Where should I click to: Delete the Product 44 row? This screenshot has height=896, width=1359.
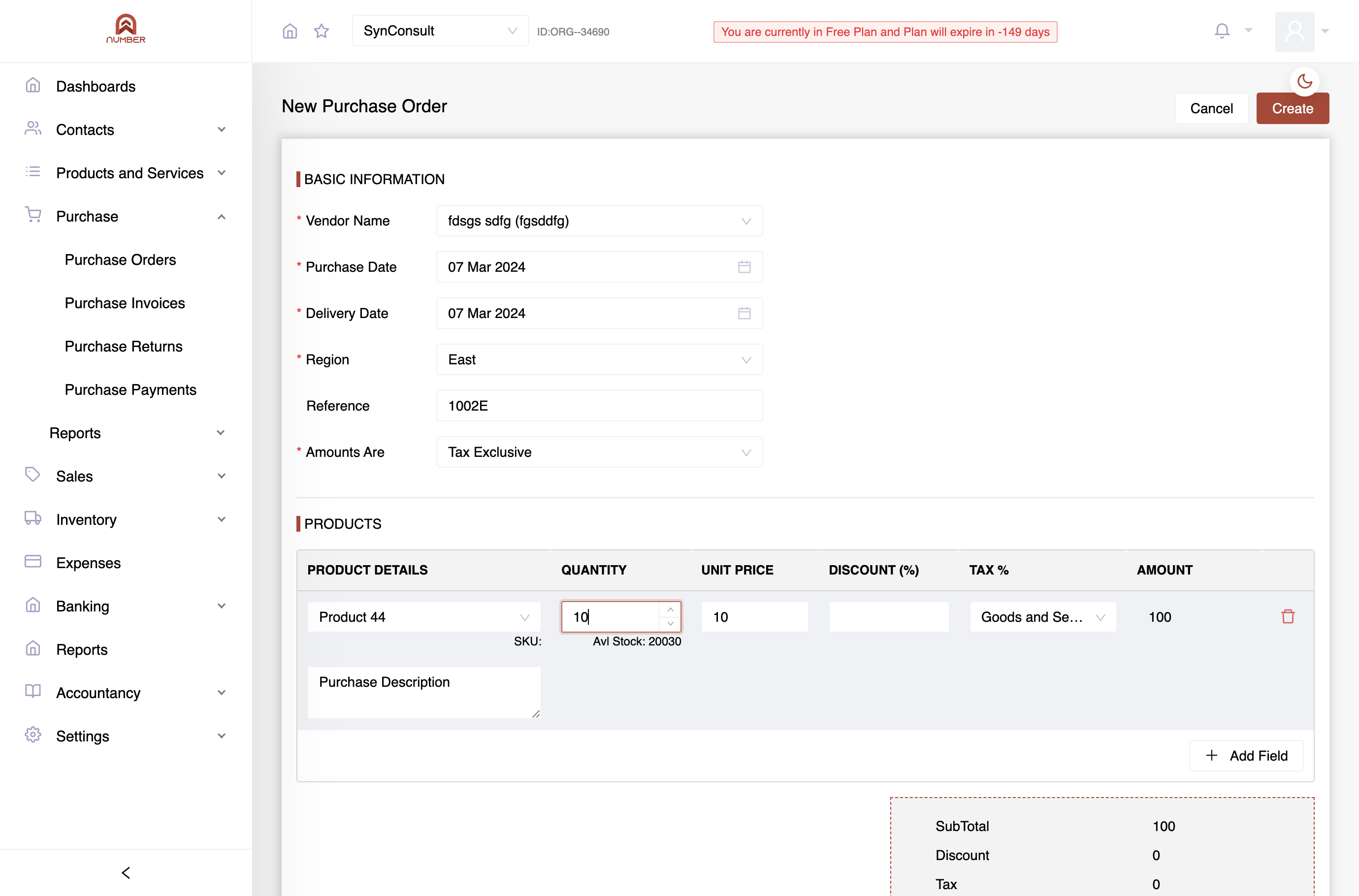click(1288, 616)
